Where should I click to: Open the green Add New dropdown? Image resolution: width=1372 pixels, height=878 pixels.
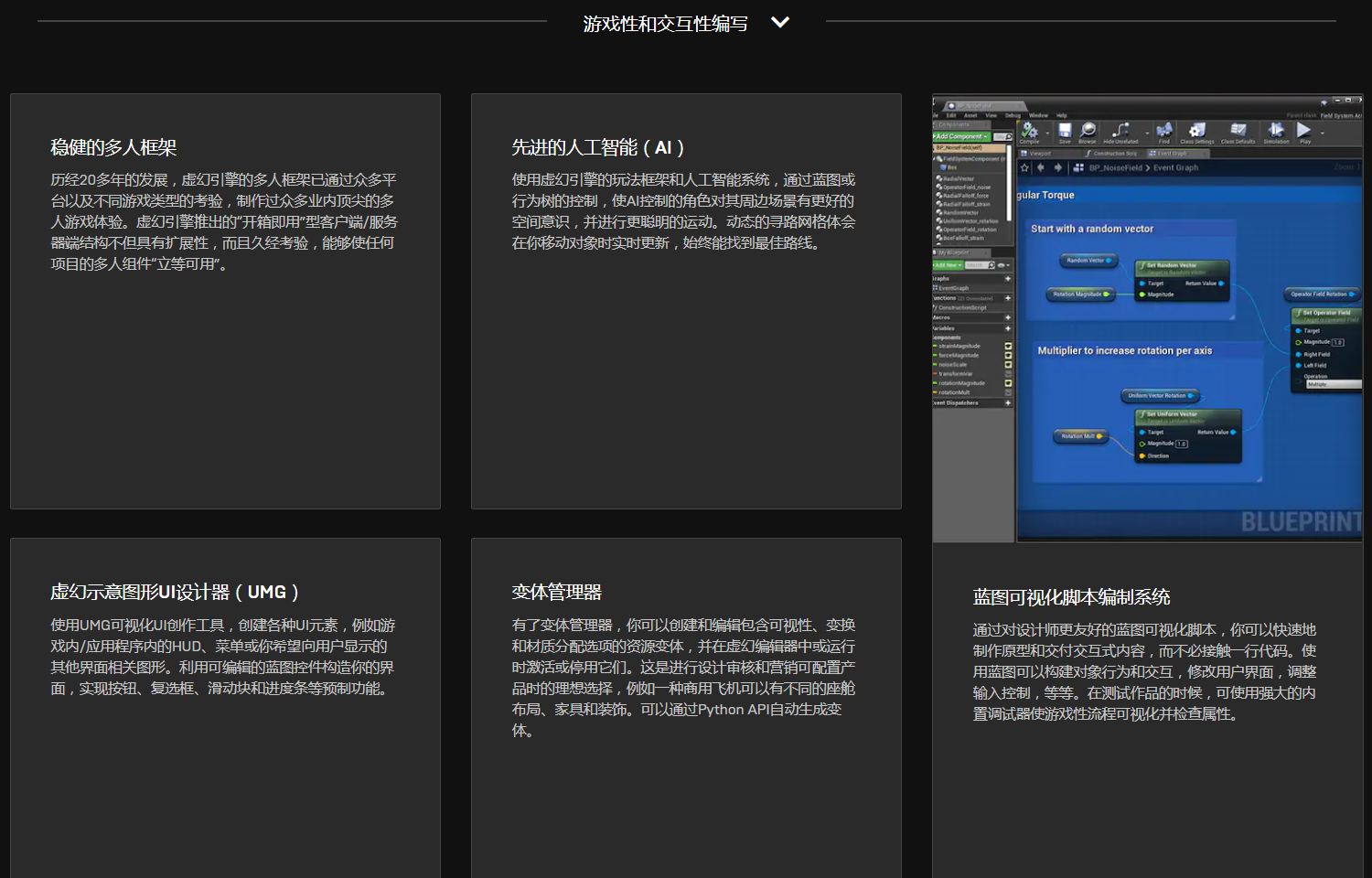tap(948, 265)
